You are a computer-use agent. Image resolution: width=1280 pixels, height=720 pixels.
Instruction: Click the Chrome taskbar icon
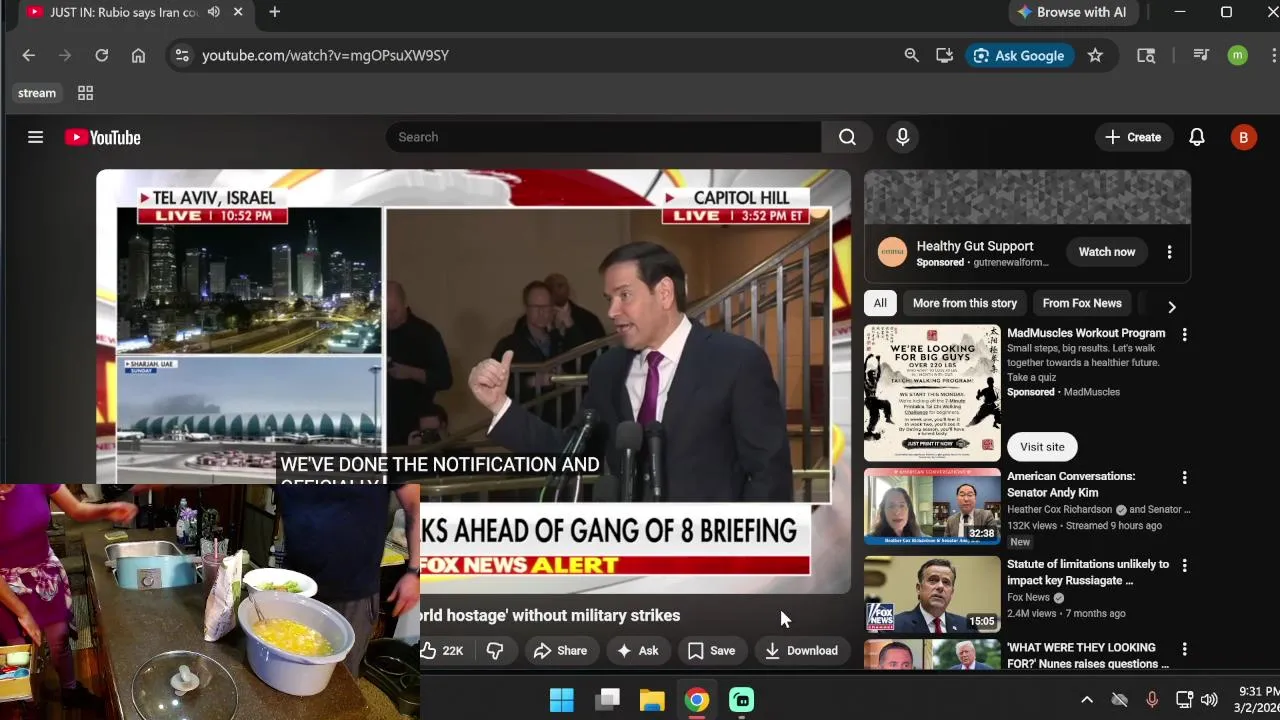click(697, 700)
